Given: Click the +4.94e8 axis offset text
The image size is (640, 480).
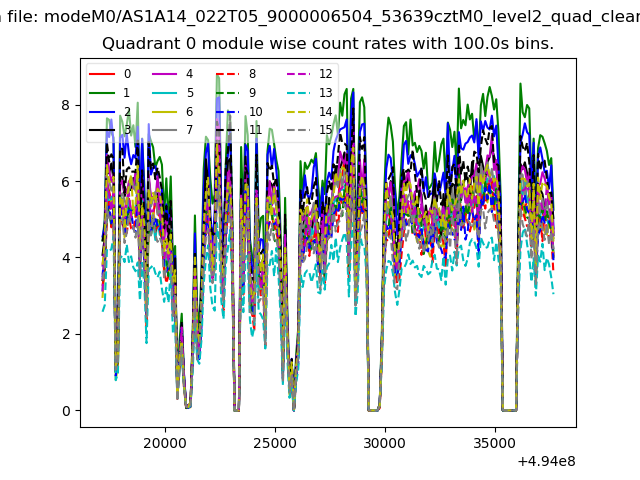Looking at the screenshot, I should pyautogui.click(x=542, y=462).
